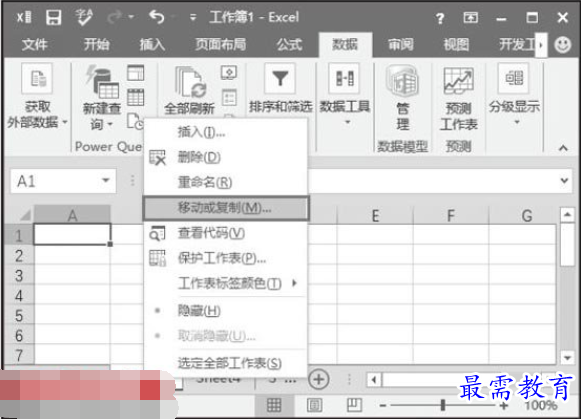Click horizontal scrollbar left arrow
The width and height of the screenshot is (581, 419).
[374, 380]
